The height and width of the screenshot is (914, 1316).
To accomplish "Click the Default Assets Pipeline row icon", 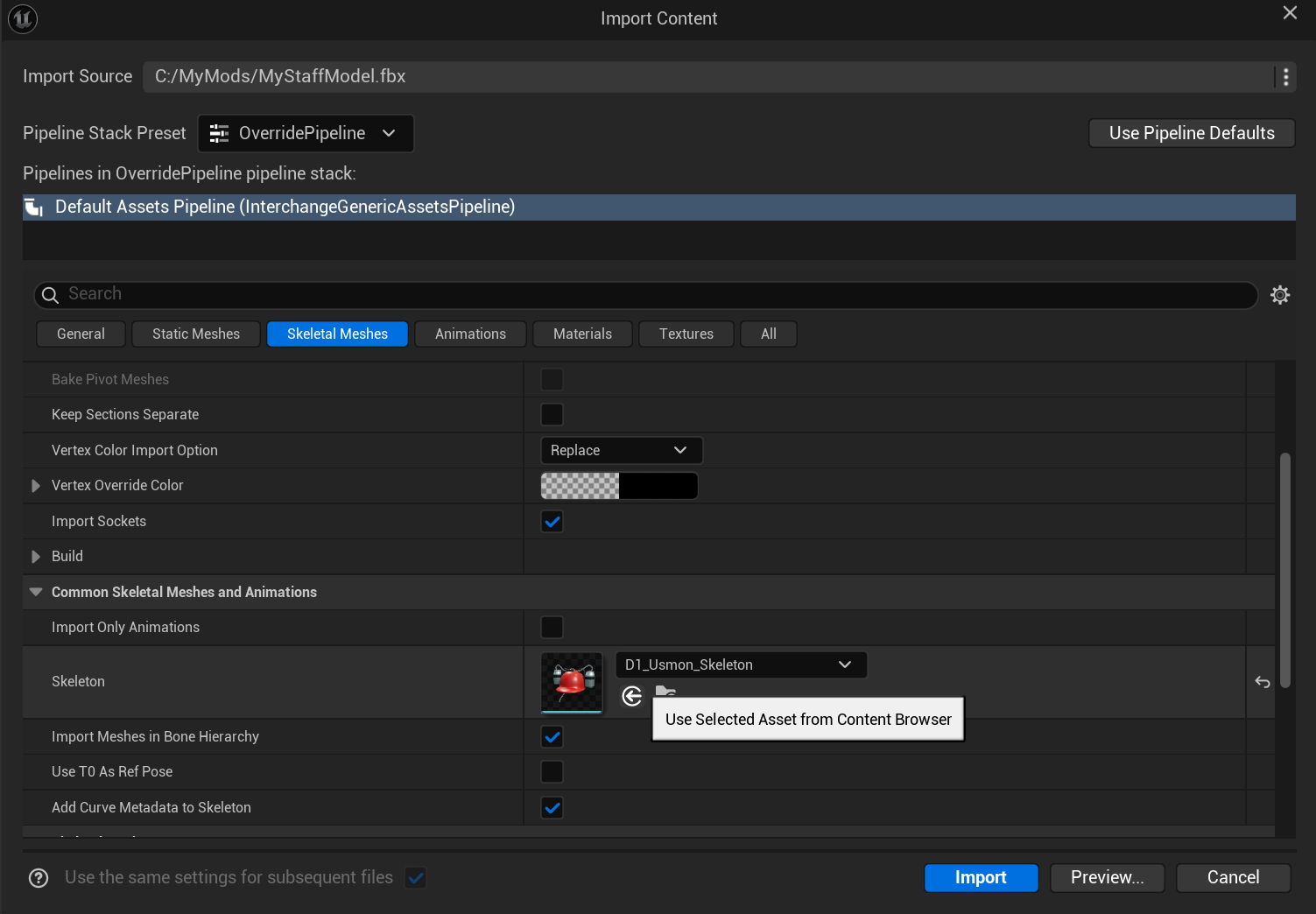I will pyautogui.click(x=34, y=207).
